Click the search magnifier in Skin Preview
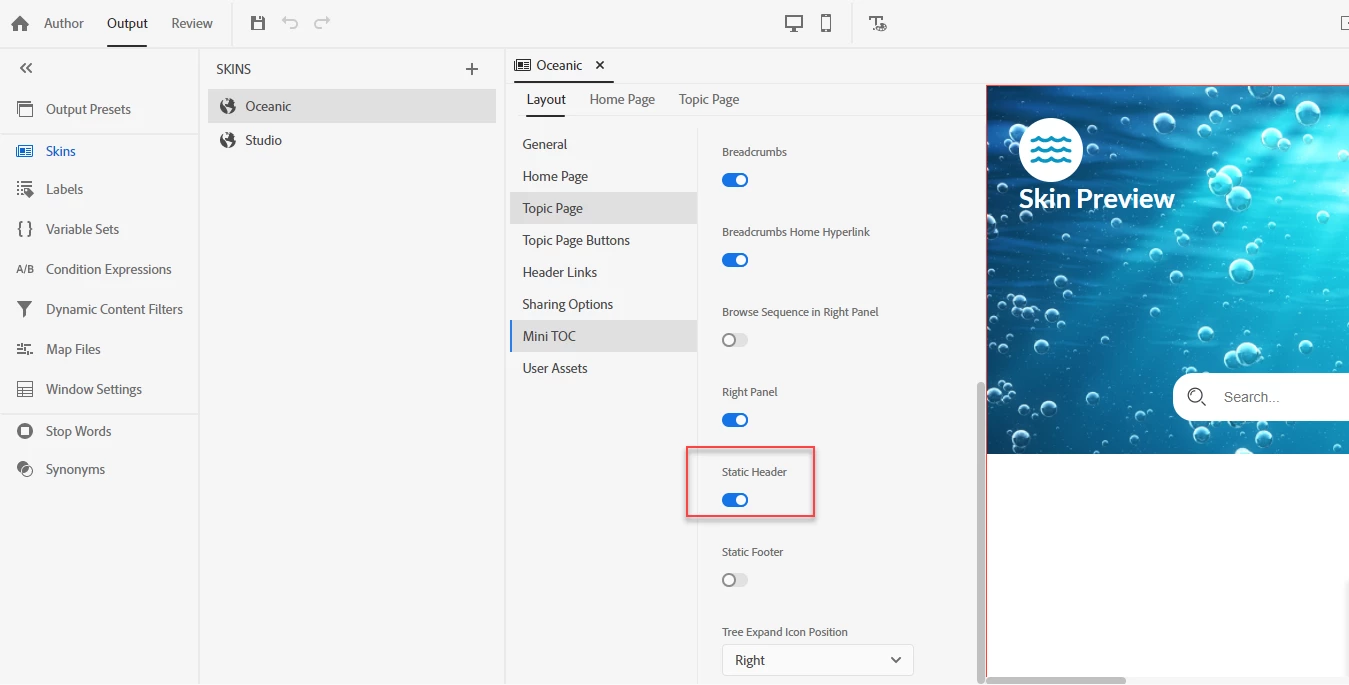This screenshot has height=685, width=1349. 1196,397
